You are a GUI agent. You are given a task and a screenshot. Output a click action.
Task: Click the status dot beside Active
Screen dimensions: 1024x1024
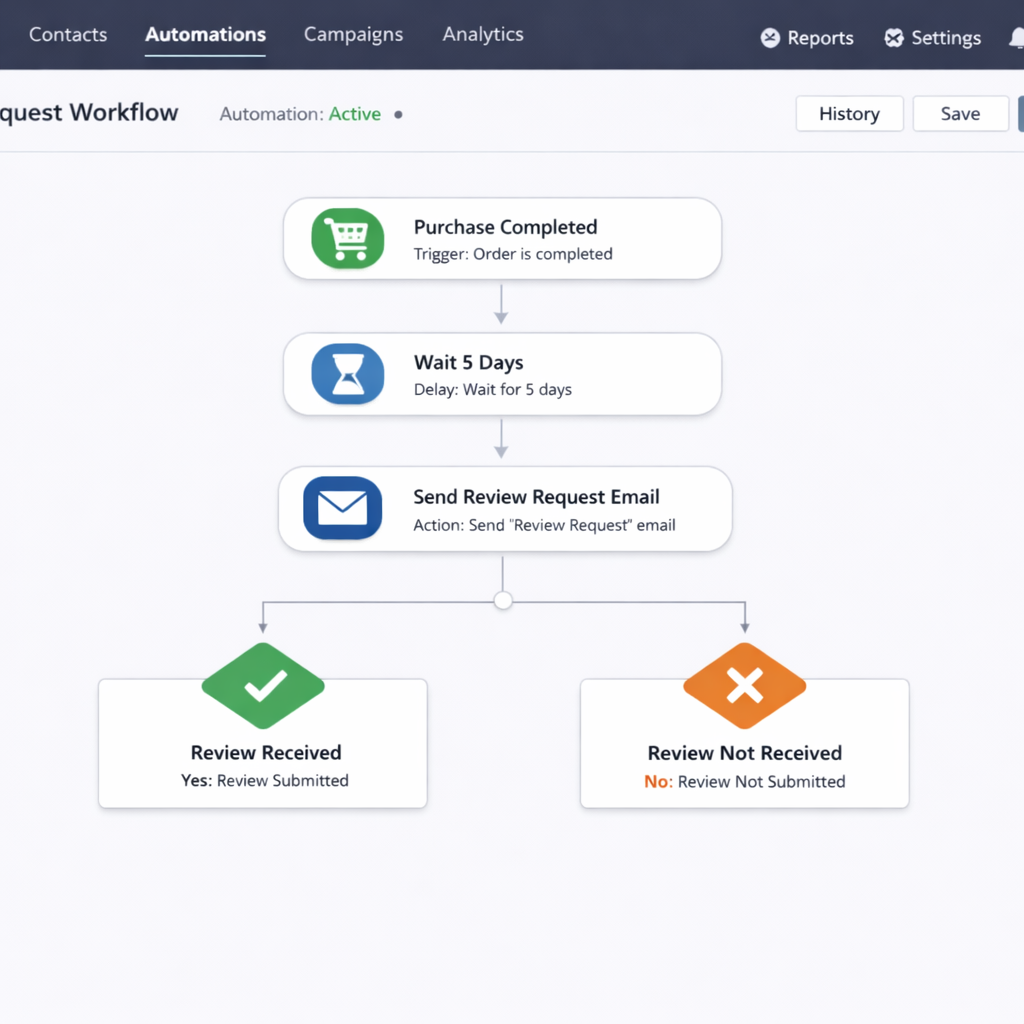pyautogui.click(x=398, y=114)
